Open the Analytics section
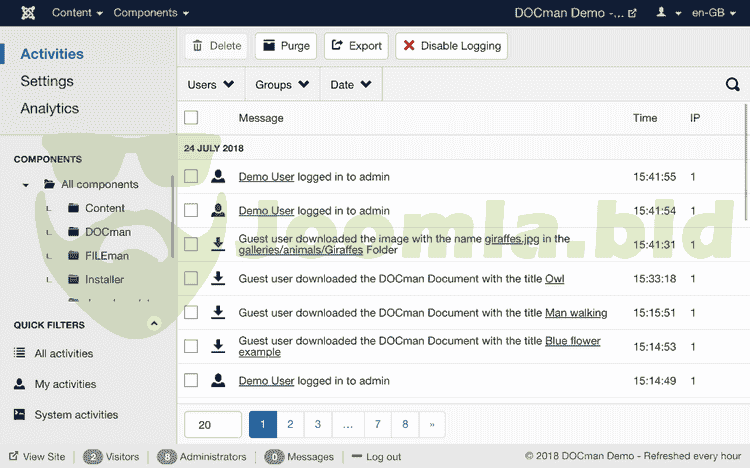Viewport: 750px width, 468px height. pyautogui.click(x=50, y=109)
